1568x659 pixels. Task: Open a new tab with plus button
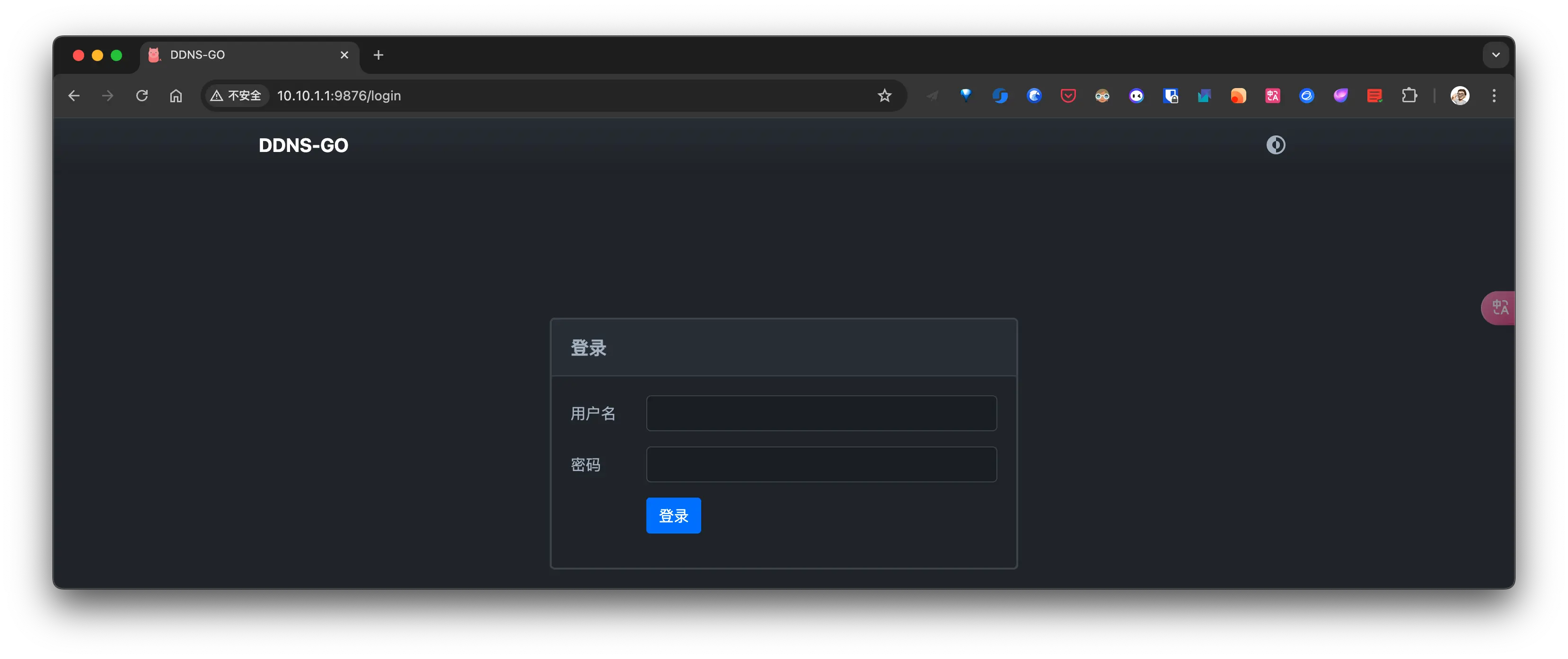[x=378, y=55]
